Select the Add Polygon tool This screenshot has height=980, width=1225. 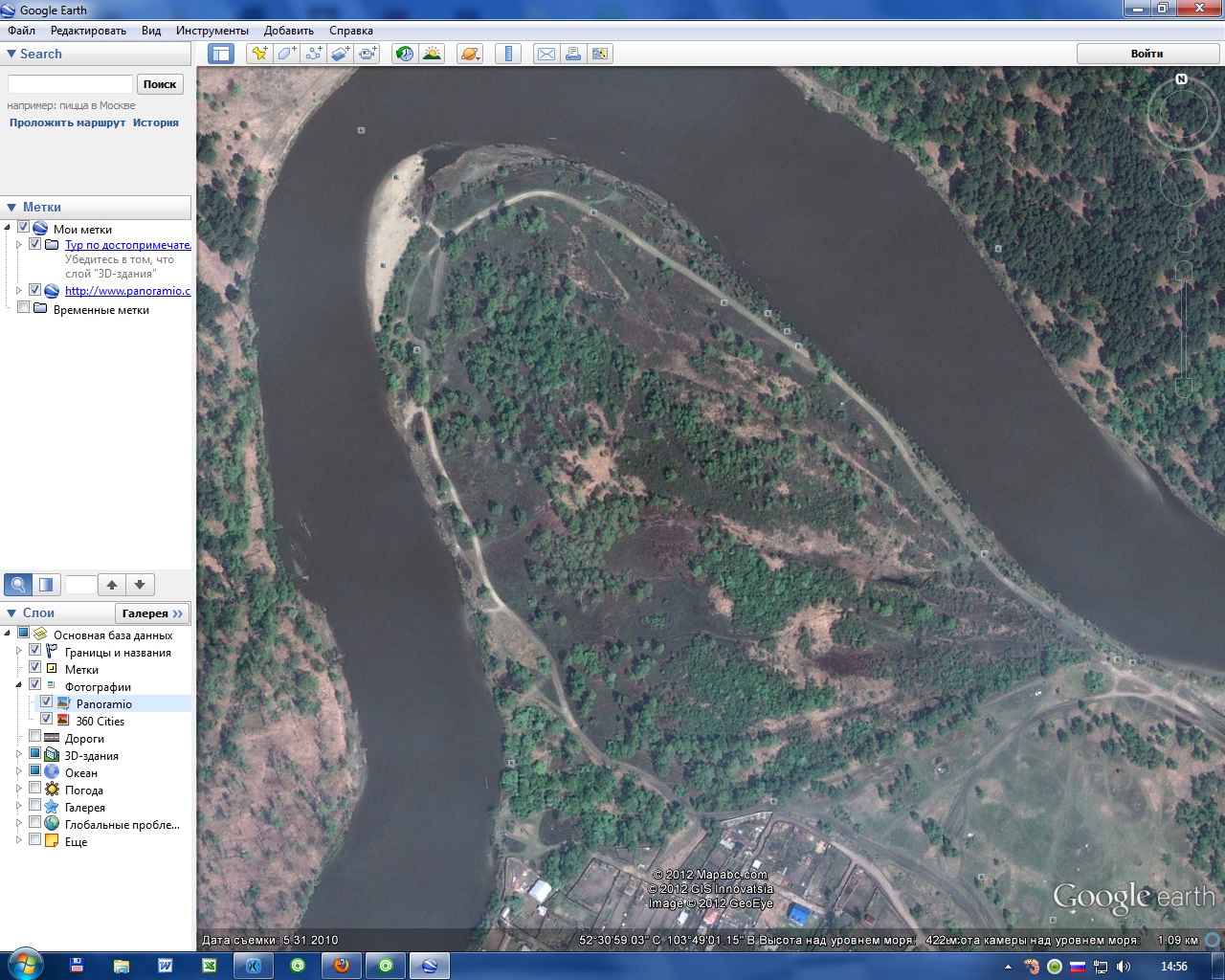tap(286, 54)
